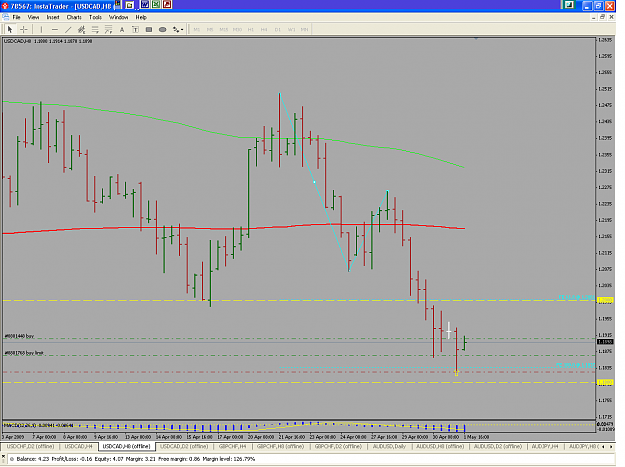This screenshot has height=467, width=625.
Task: Open the Excel quick-launch icon in title bar
Action: [156, 5]
